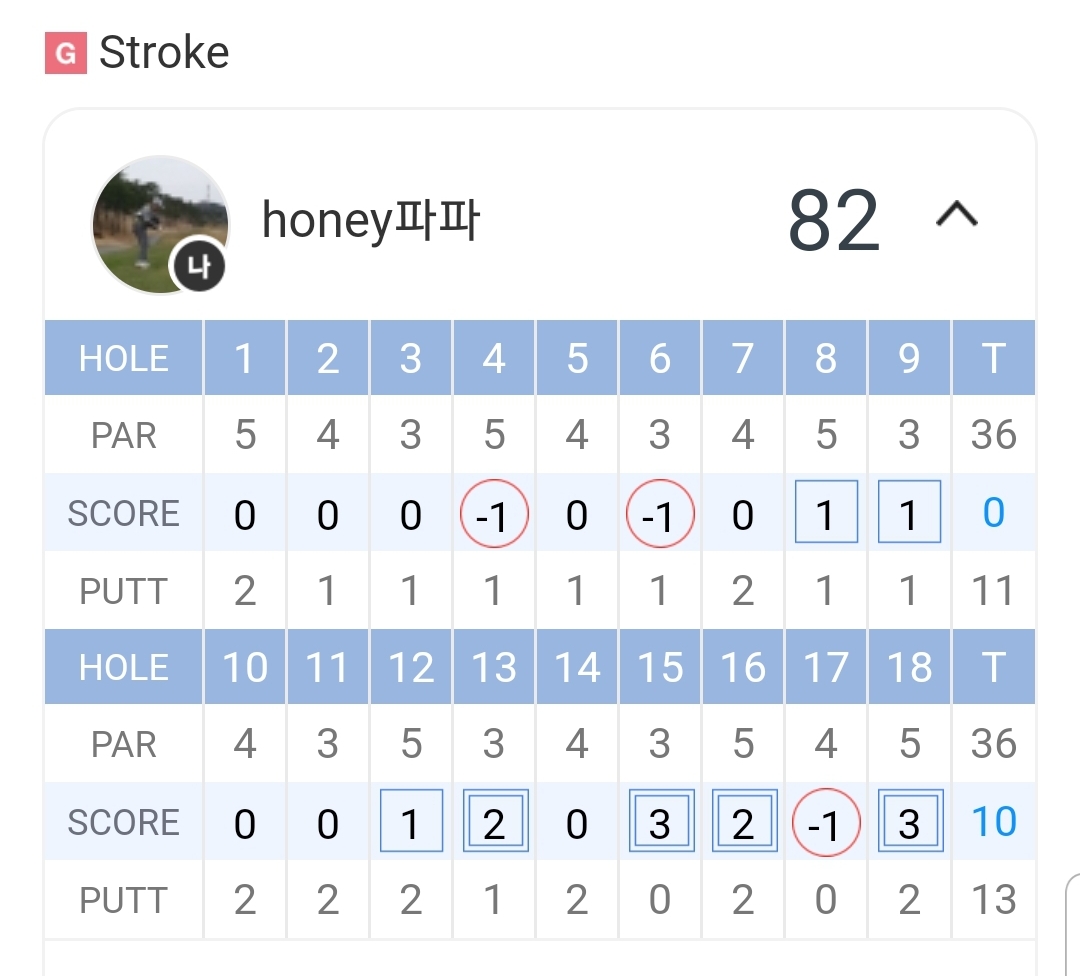Click the hole 1 header cell

(245, 358)
